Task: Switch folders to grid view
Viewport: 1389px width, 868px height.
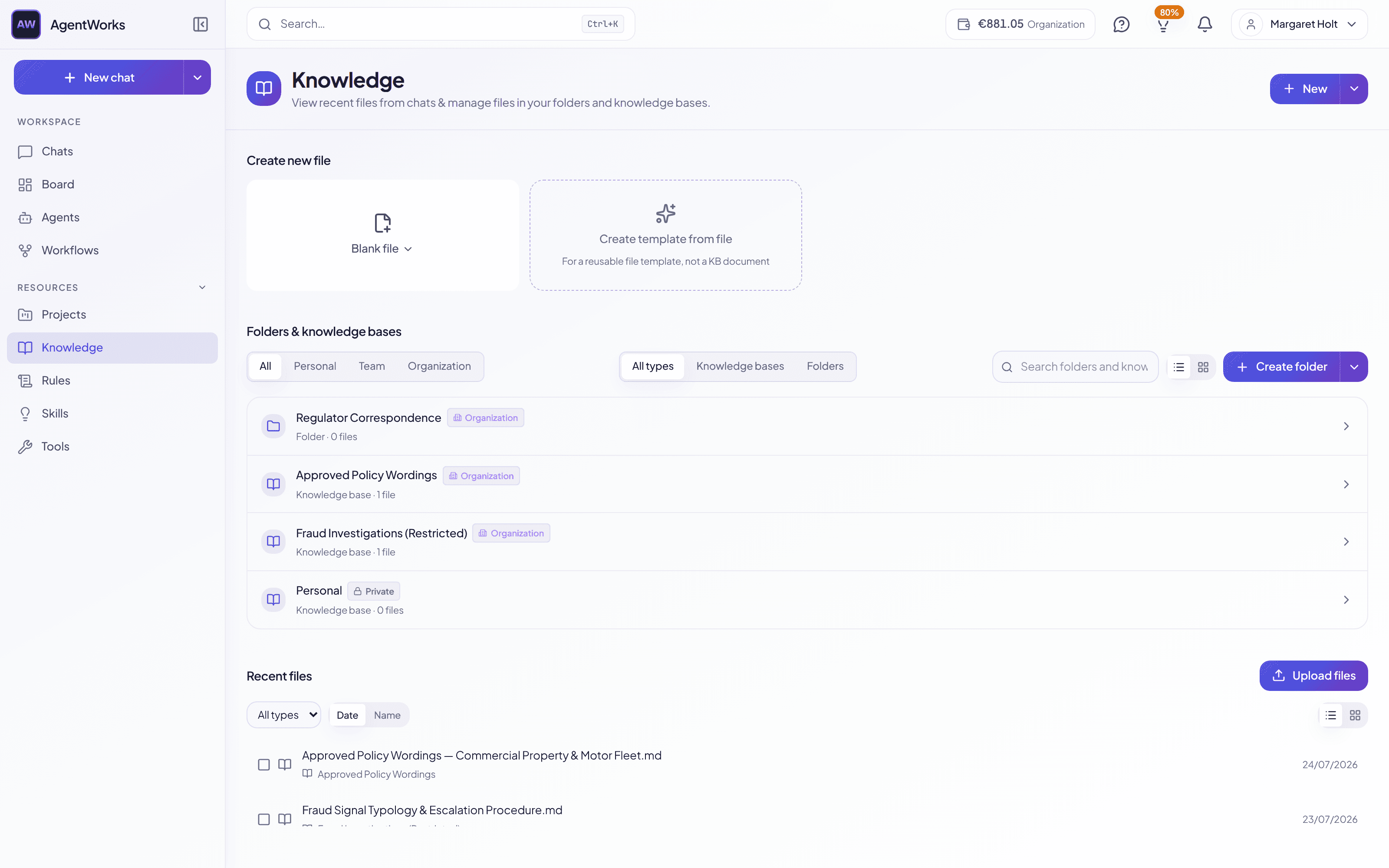Action: [x=1203, y=367]
